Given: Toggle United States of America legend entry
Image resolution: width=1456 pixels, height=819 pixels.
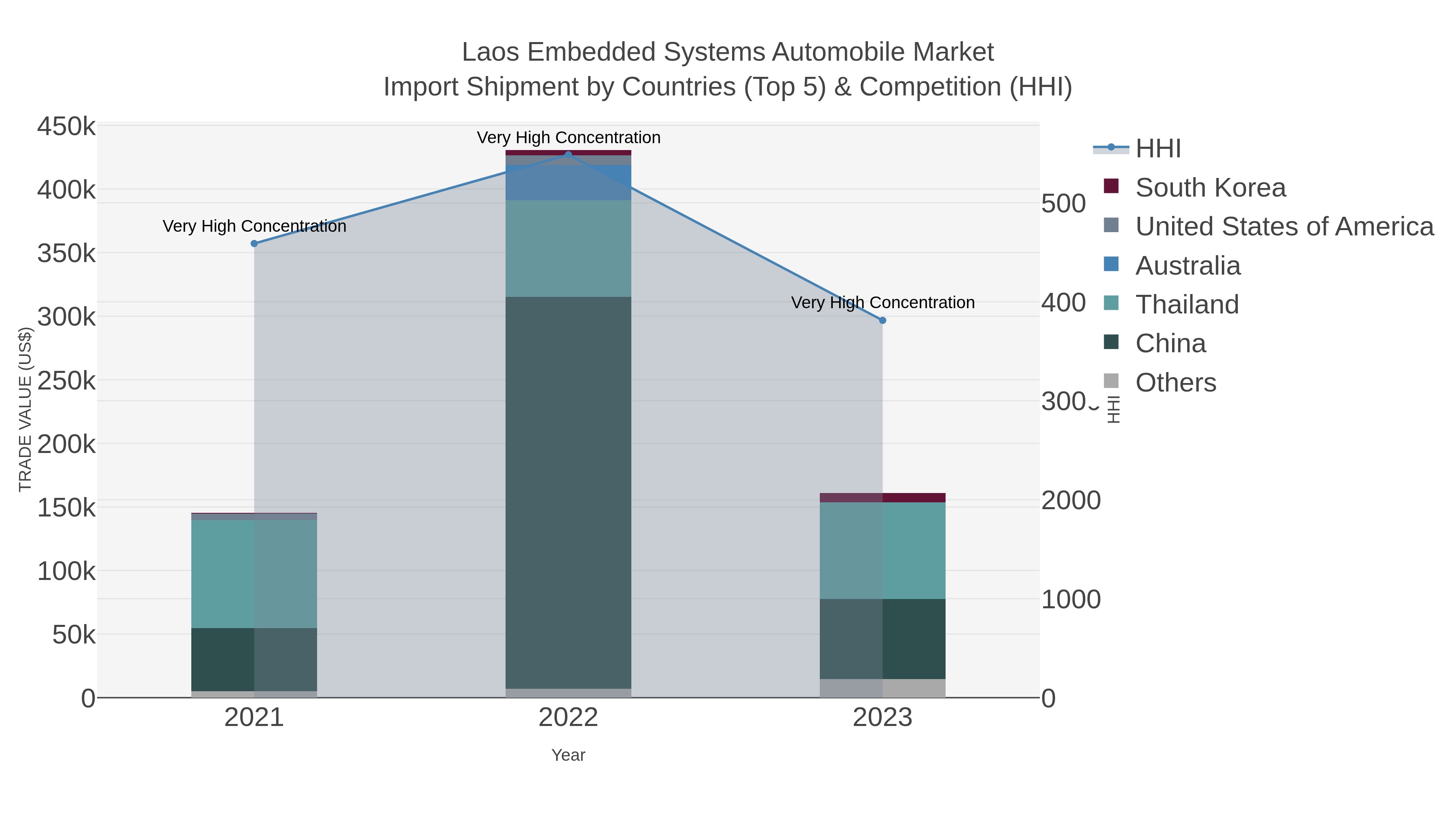Looking at the screenshot, I should (1268, 226).
